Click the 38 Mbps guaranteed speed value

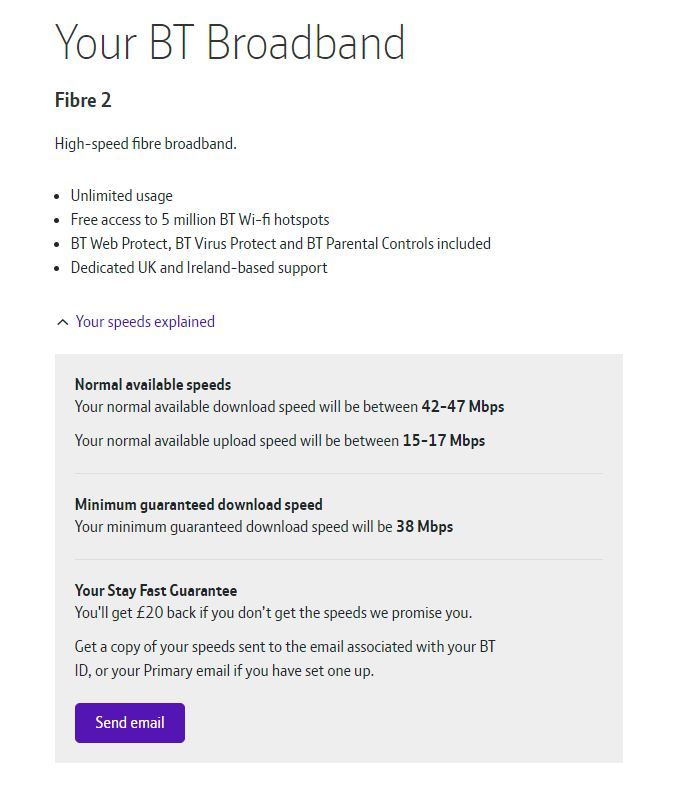pyautogui.click(x=424, y=527)
